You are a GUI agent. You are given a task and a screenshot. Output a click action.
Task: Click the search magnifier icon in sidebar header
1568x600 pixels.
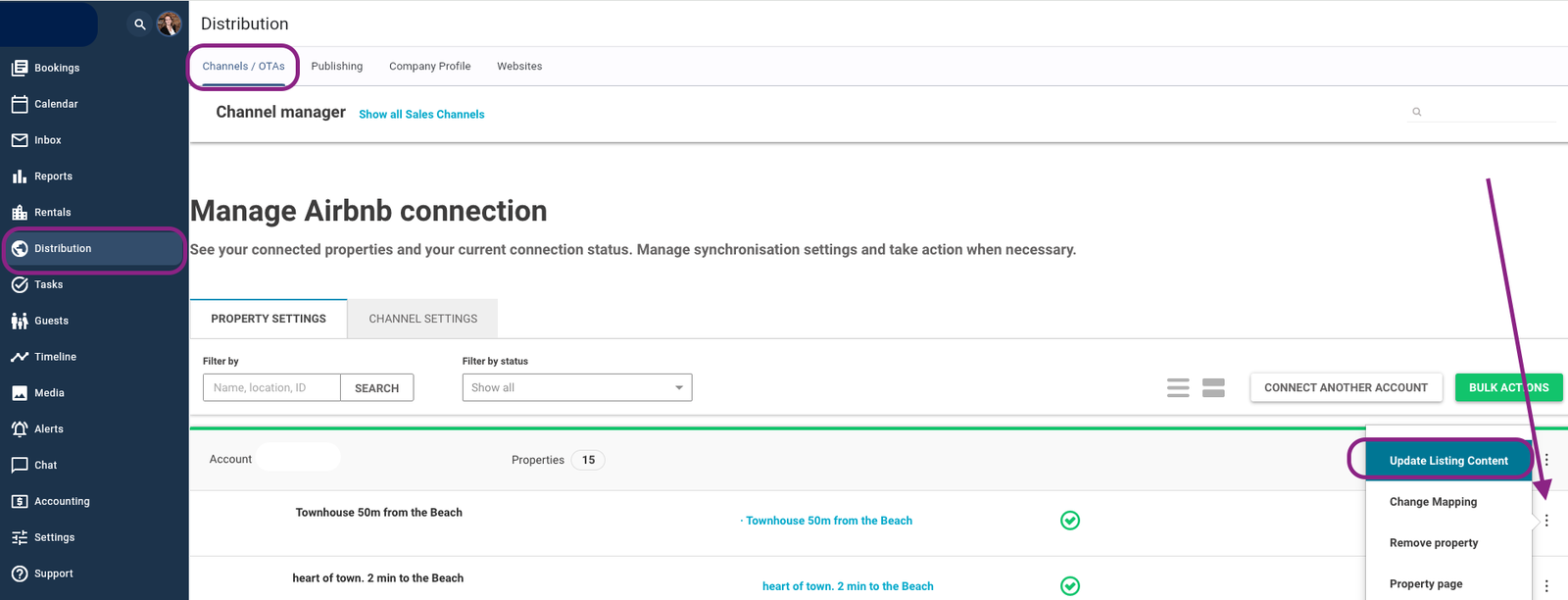pos(140,25)
